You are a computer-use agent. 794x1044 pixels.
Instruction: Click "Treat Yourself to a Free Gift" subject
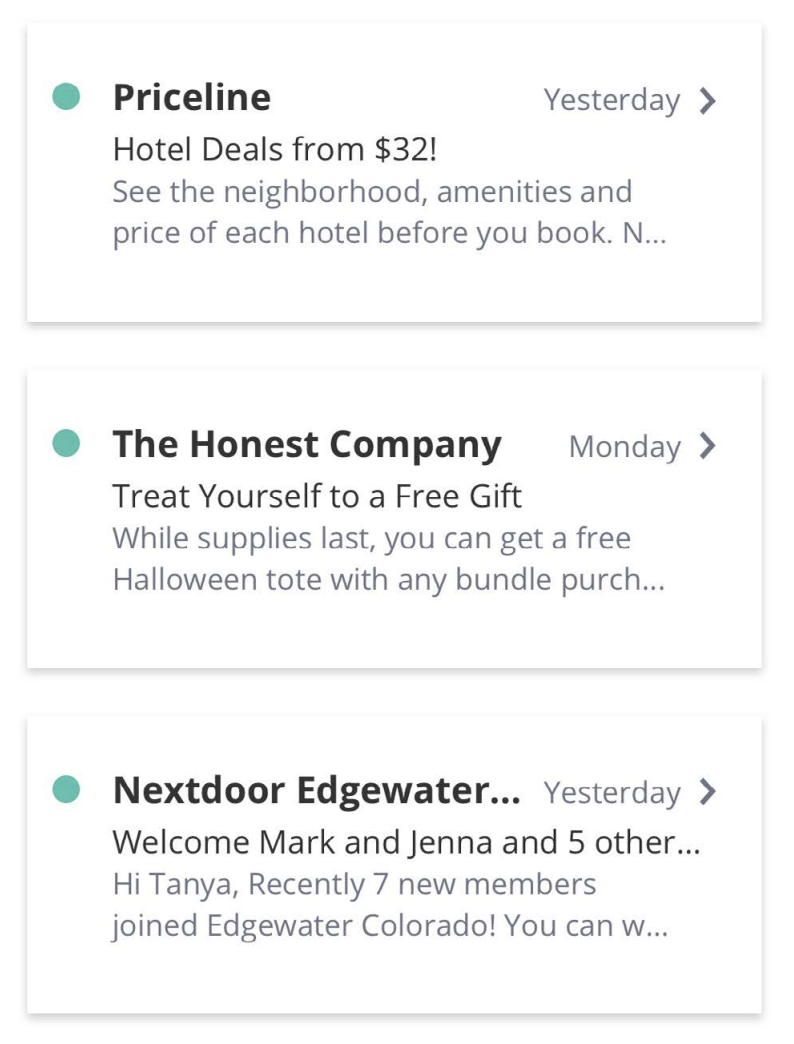click(x=317, y=495)
